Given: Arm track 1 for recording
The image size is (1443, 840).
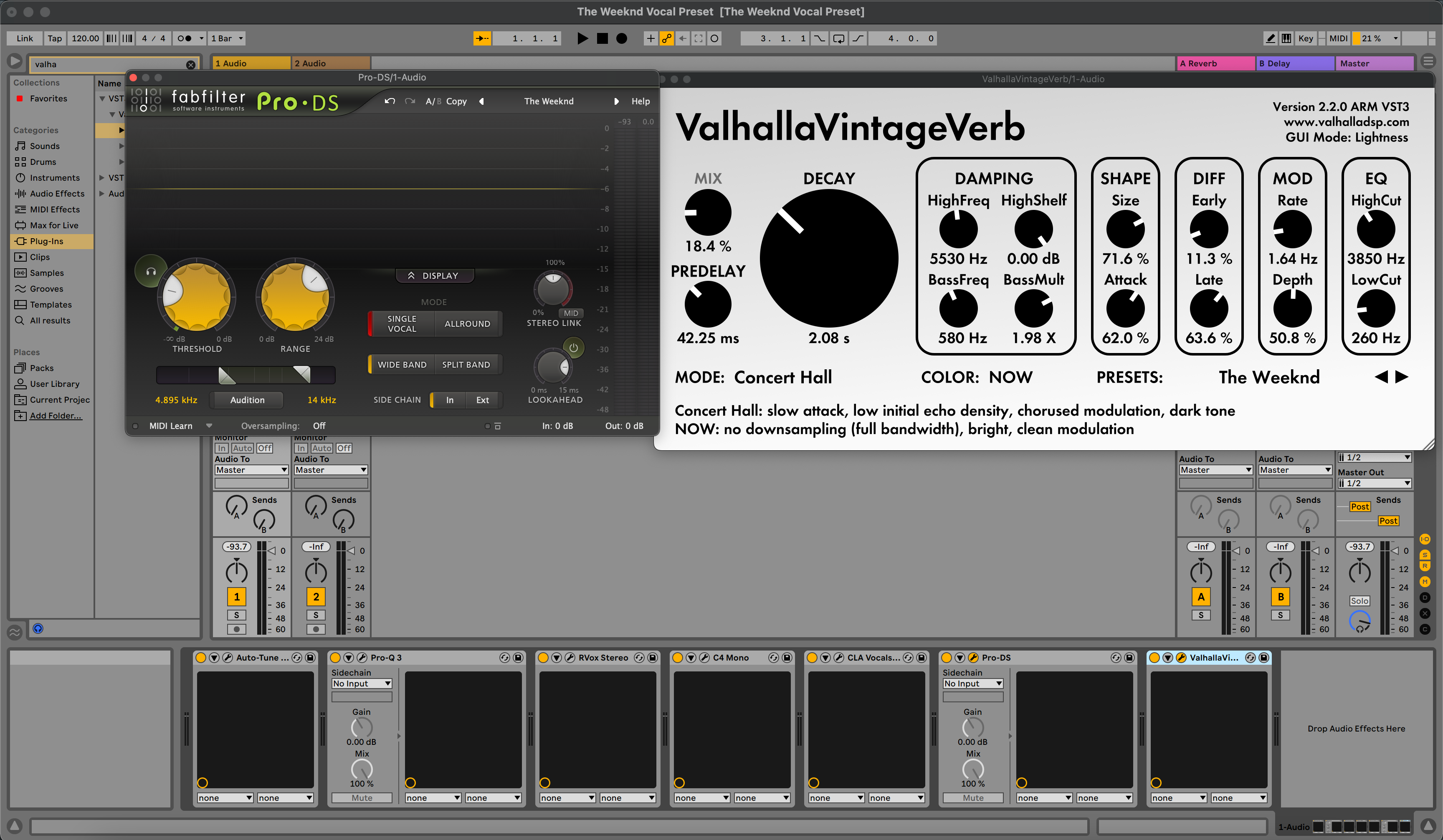Looking at the screenshot, I should [235, 629].
